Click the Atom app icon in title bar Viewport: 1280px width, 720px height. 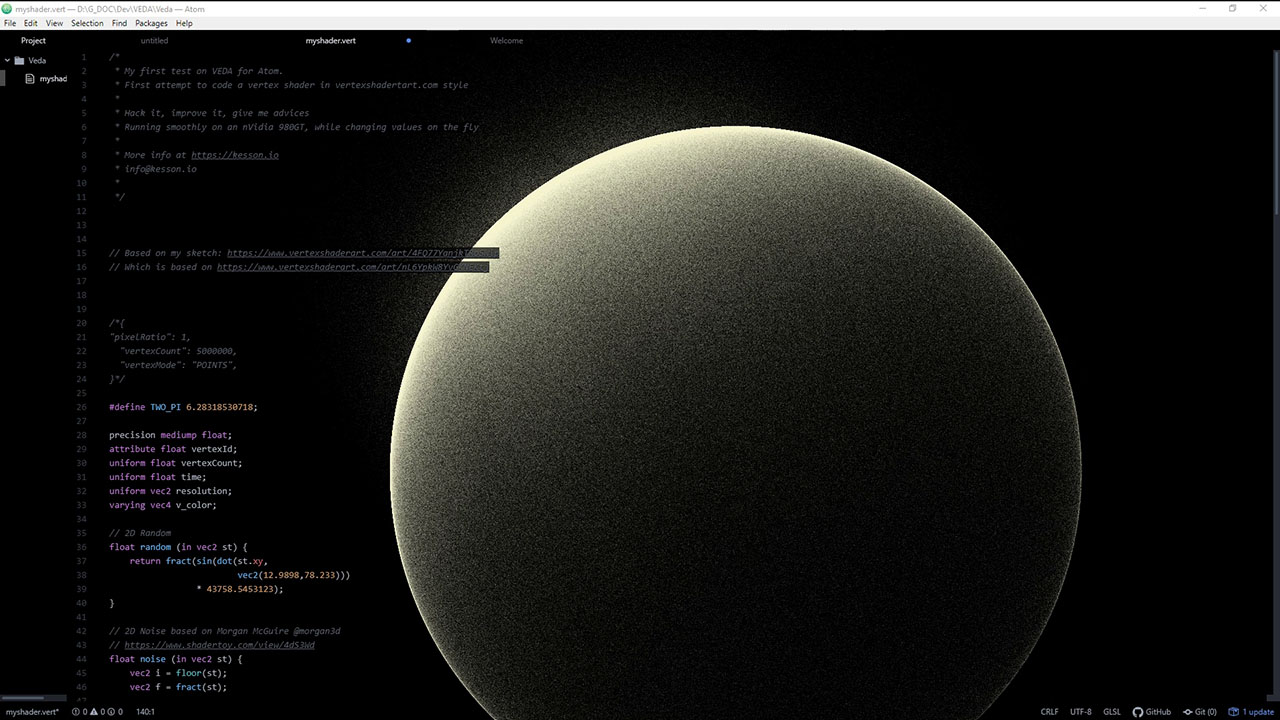7,8
